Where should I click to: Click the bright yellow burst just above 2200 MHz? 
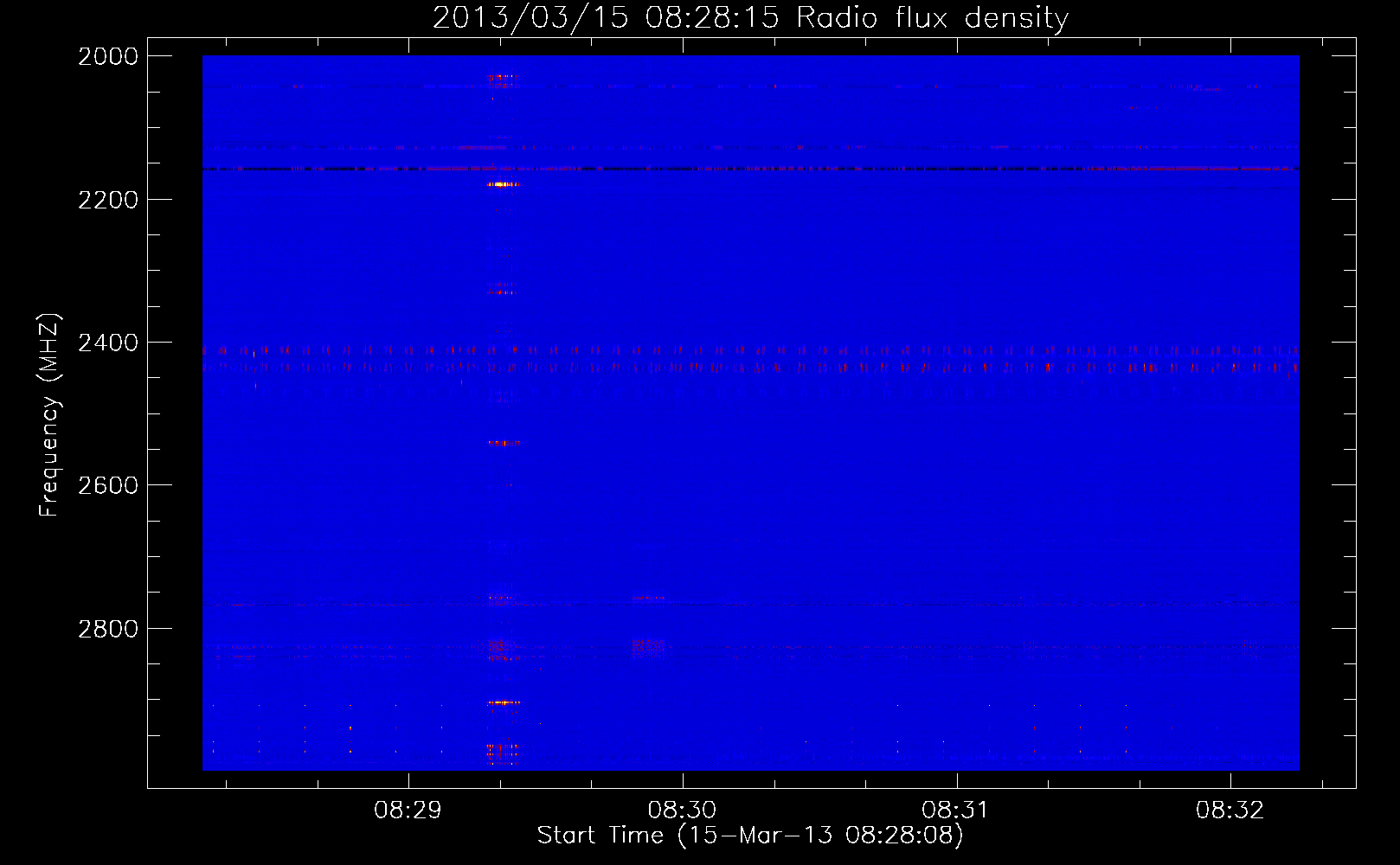503,184
